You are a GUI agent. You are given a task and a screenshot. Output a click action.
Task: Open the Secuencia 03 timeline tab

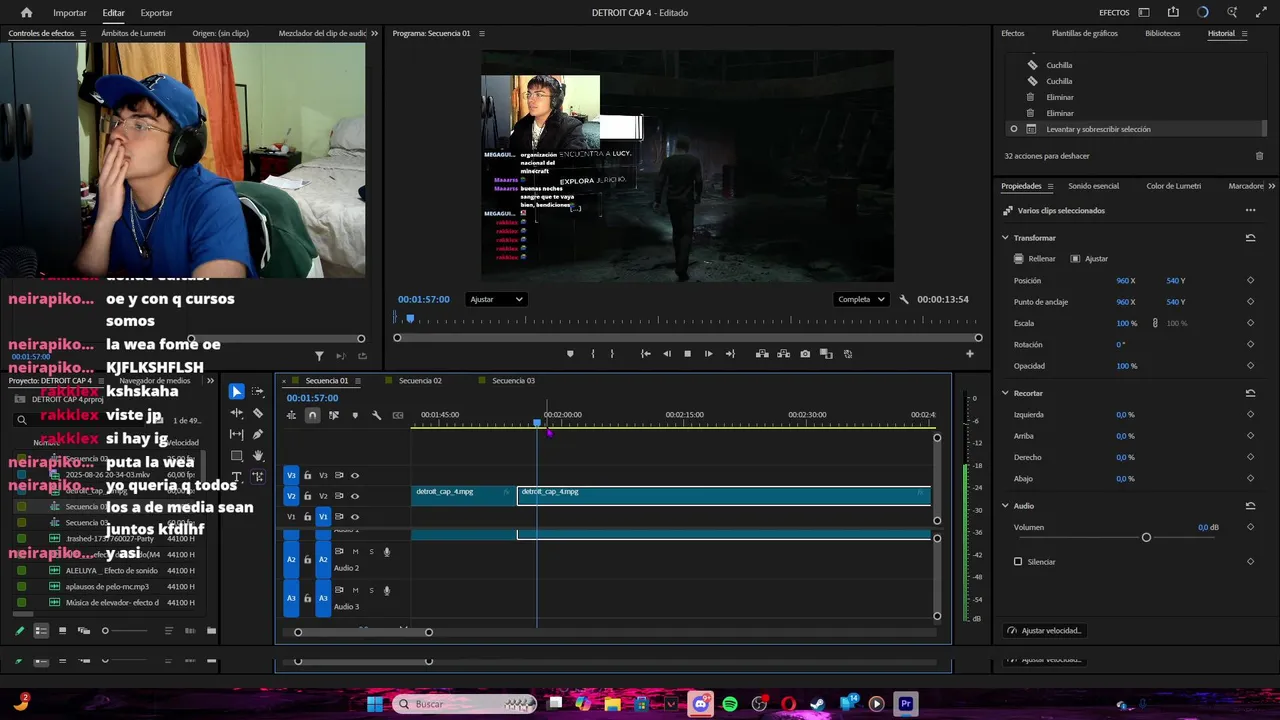coord(513,381)
